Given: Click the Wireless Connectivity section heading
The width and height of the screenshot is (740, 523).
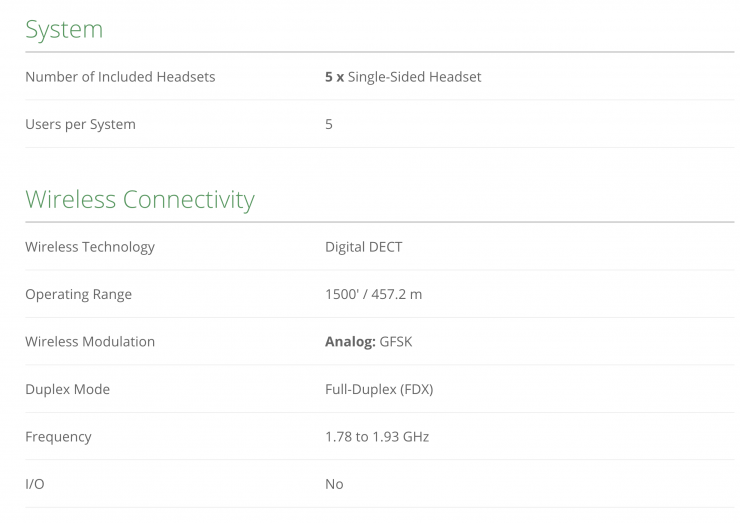Looking at the screenshot, I should [140, 199].
